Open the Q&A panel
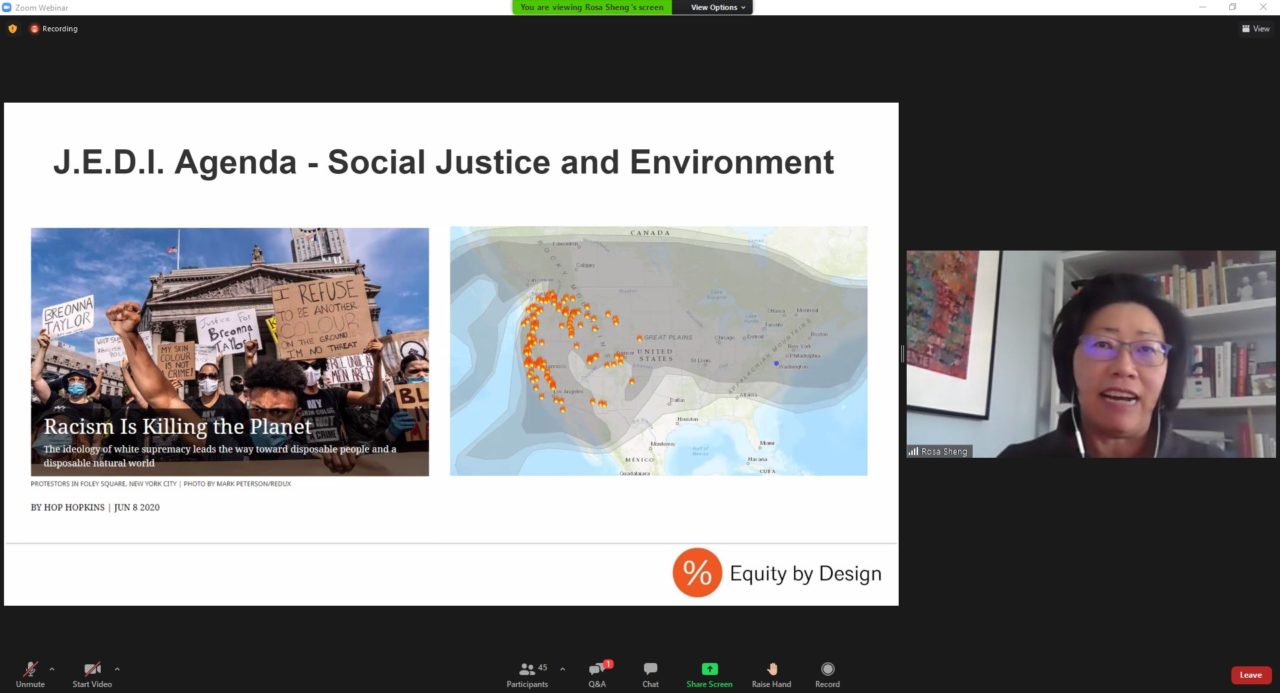 [597, 670]
